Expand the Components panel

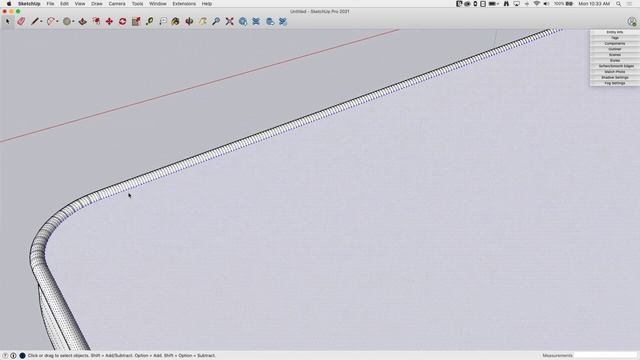[x=615, y=43]
